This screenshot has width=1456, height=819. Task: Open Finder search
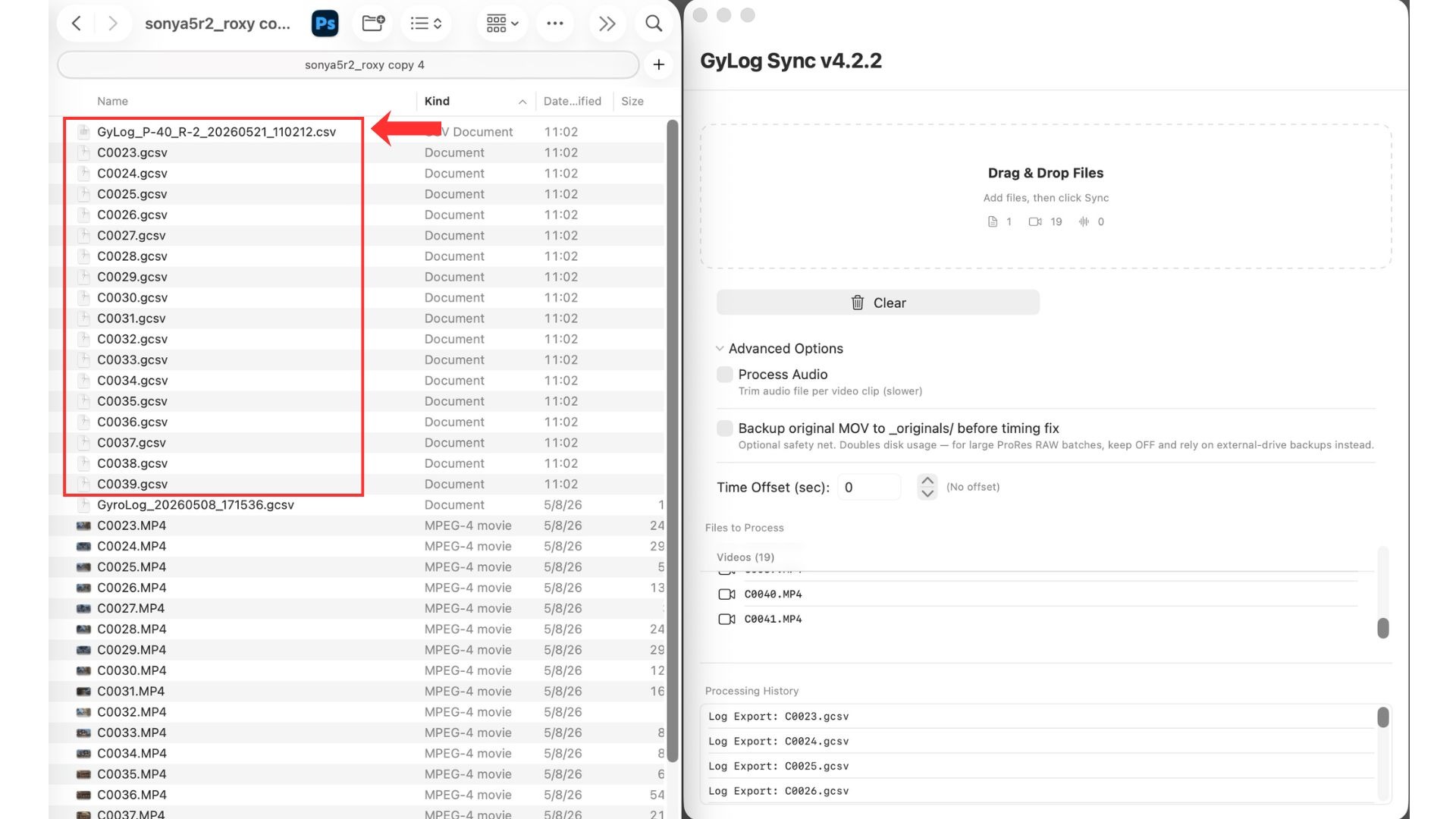coord(654,24)
